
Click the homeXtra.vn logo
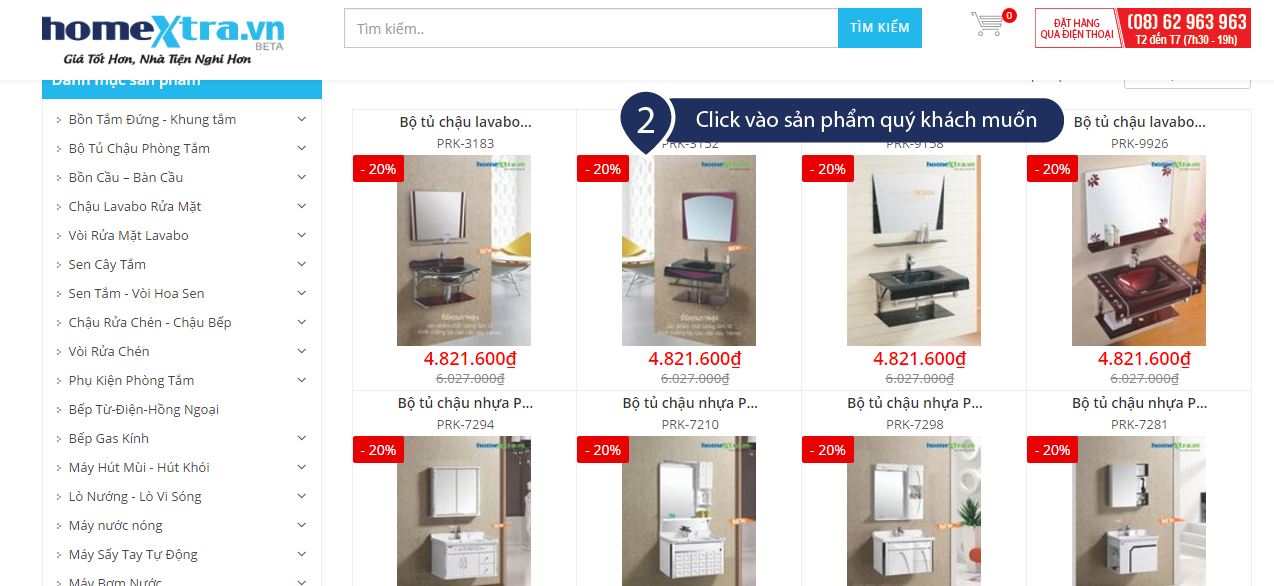(162, 39)
